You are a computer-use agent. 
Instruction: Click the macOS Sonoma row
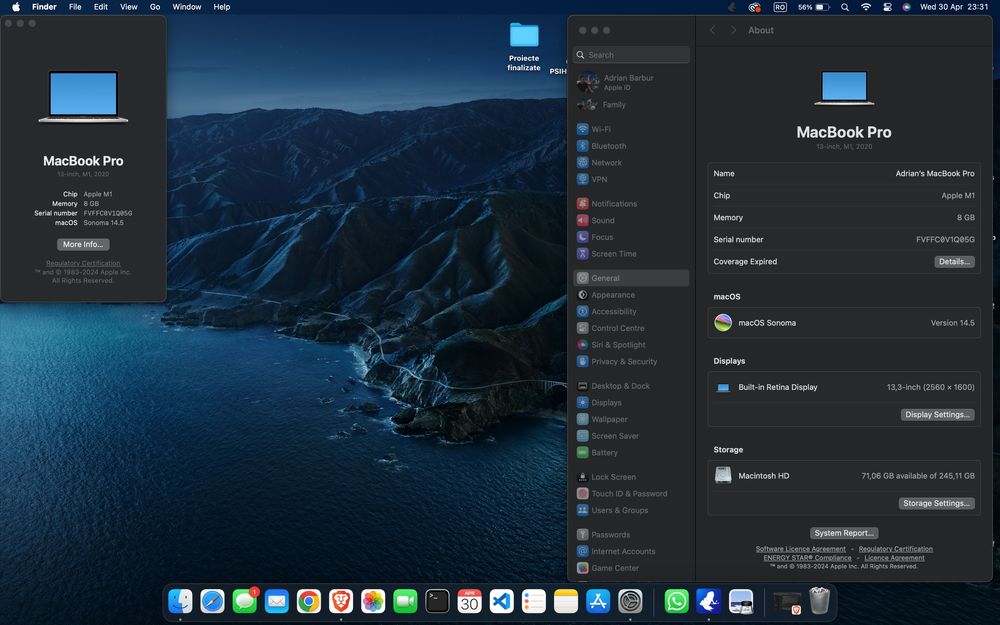(844, 323)
